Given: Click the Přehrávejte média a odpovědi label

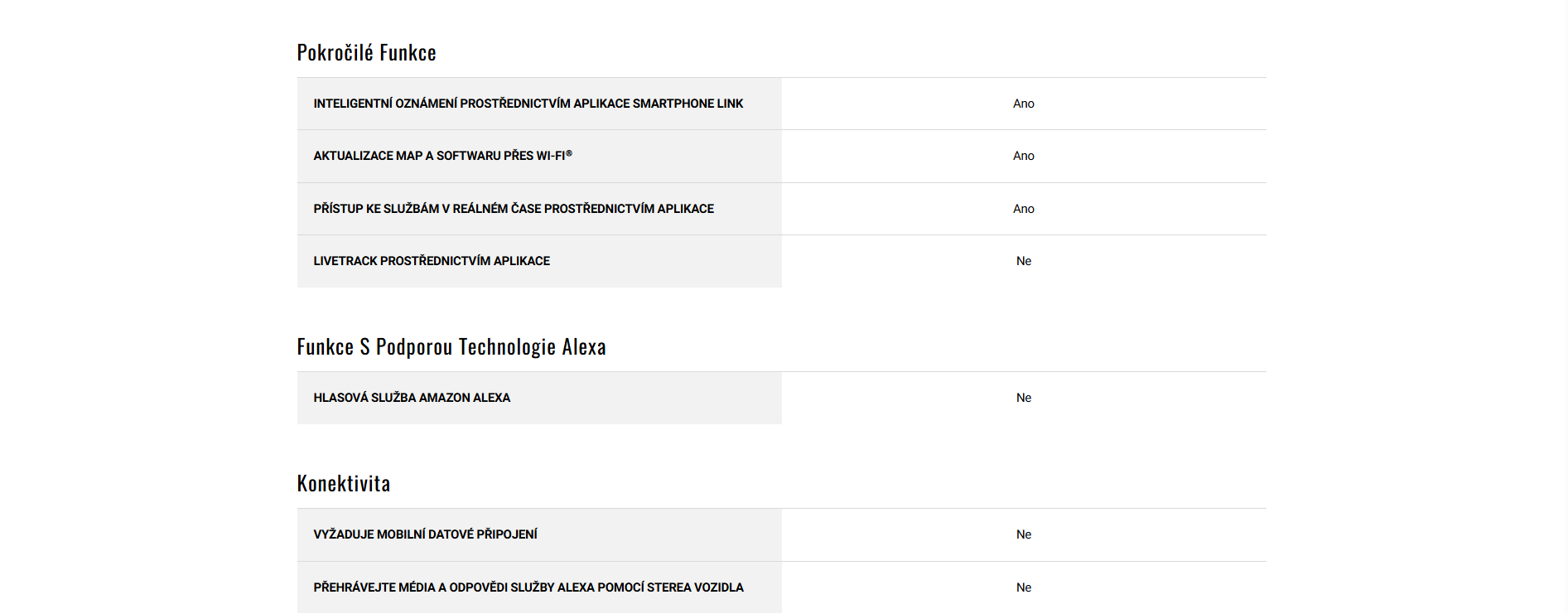Looking at the screenshot, I should point(528,587).
